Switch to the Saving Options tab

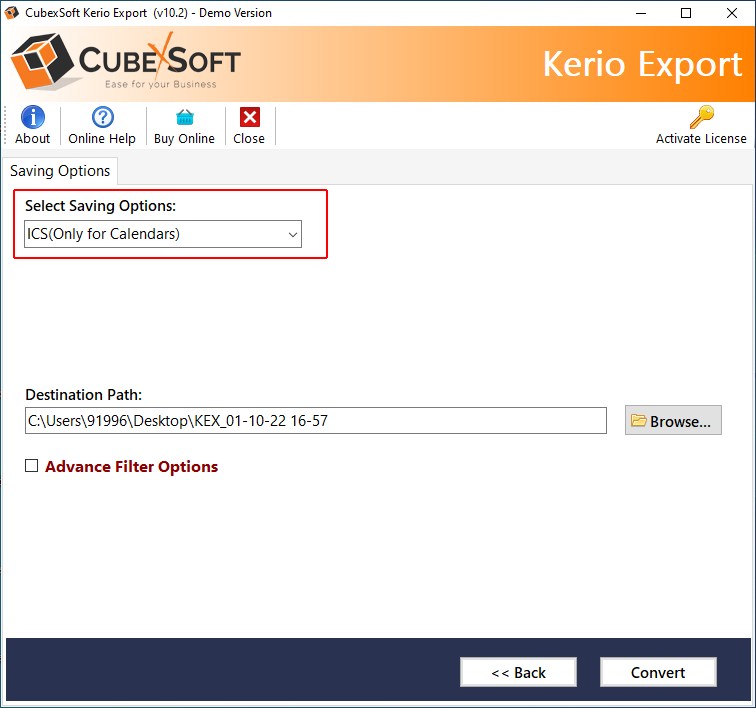[x=60, y=171]
